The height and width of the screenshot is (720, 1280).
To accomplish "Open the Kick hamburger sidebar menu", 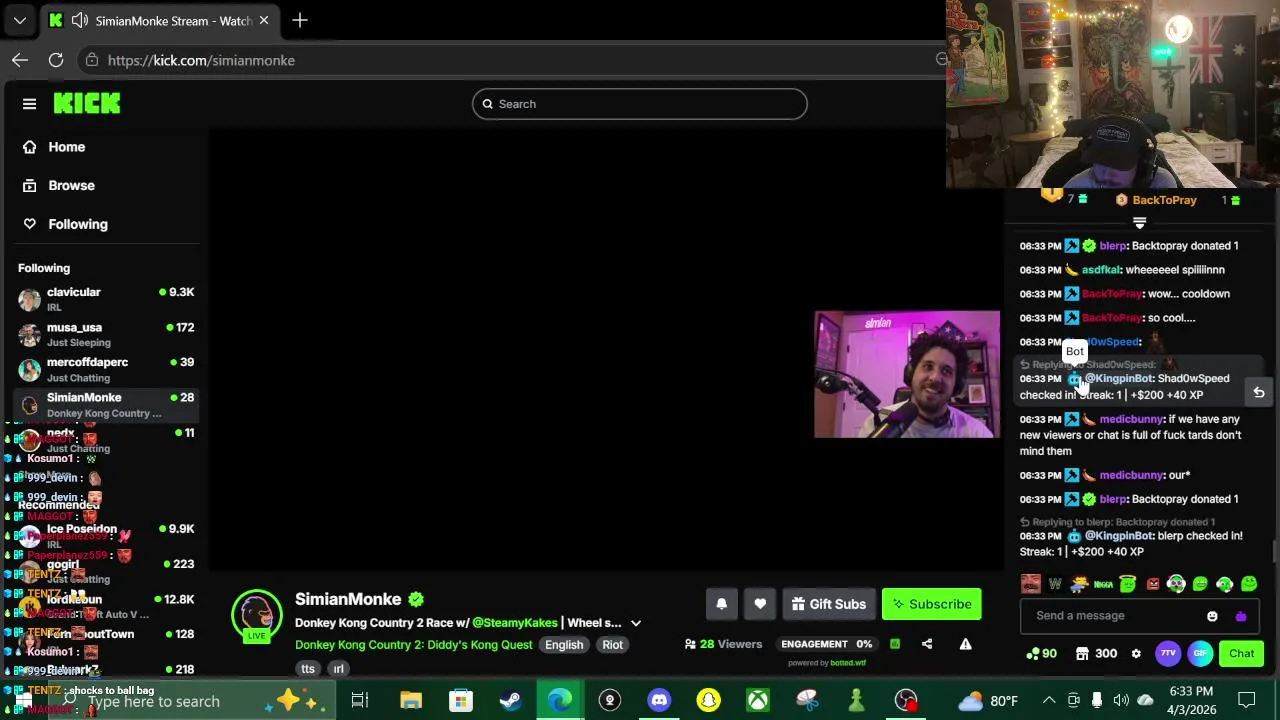I will (29, 104).
